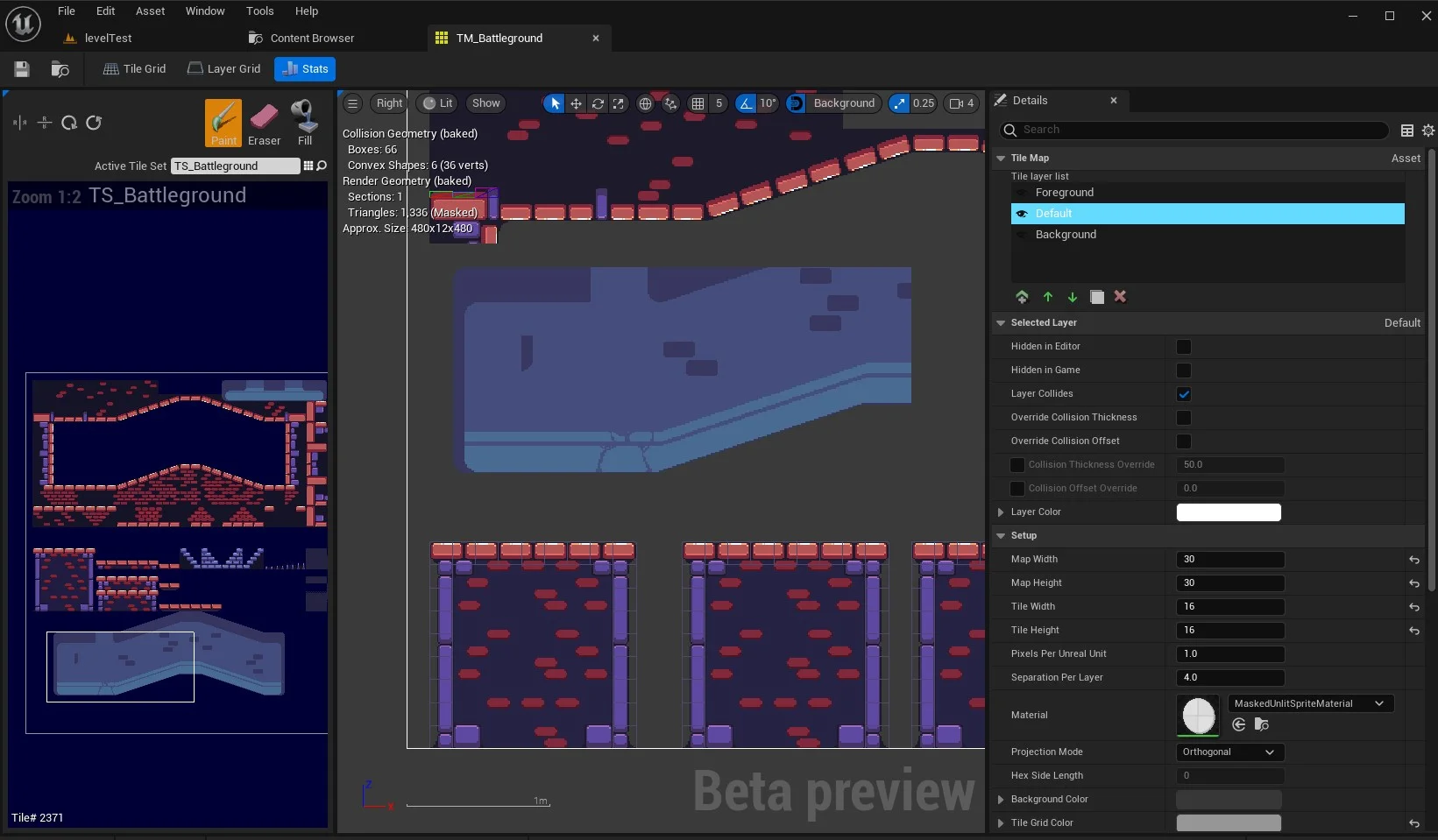Open the Window menu

[x=205, y=11]
